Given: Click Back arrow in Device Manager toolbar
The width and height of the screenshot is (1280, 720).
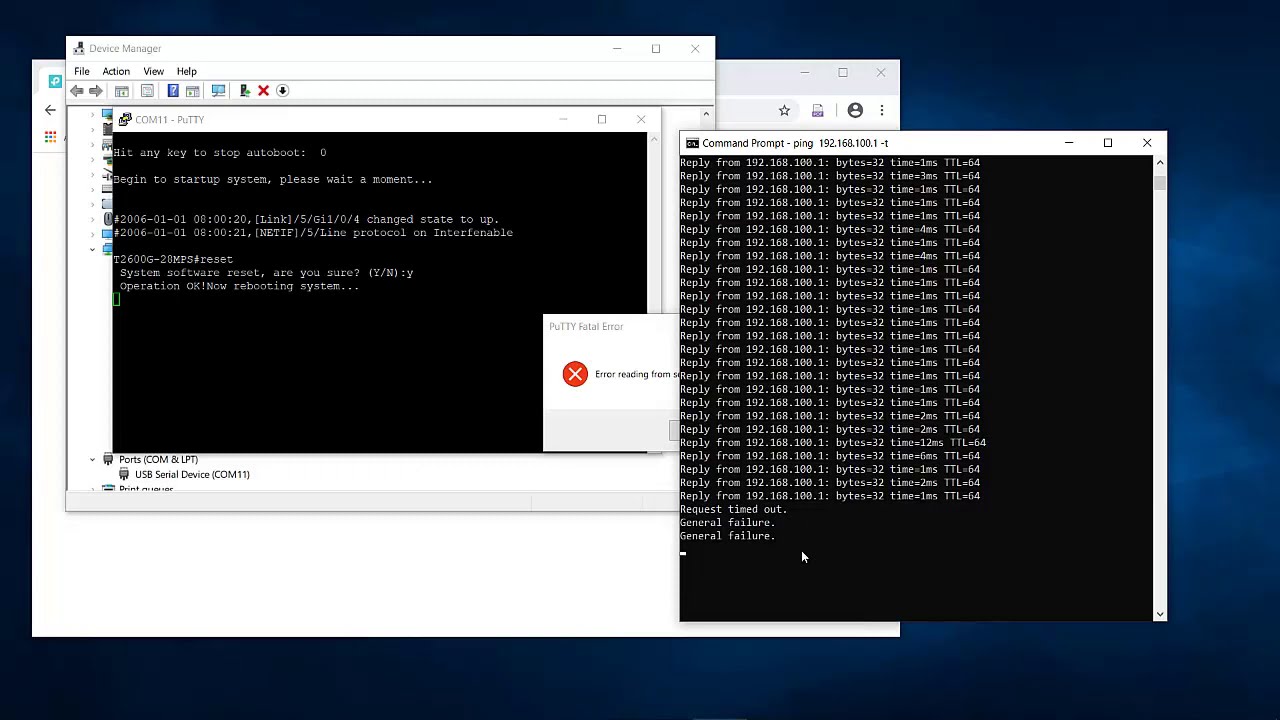Looking at the screenshot, I should [77, 91].
